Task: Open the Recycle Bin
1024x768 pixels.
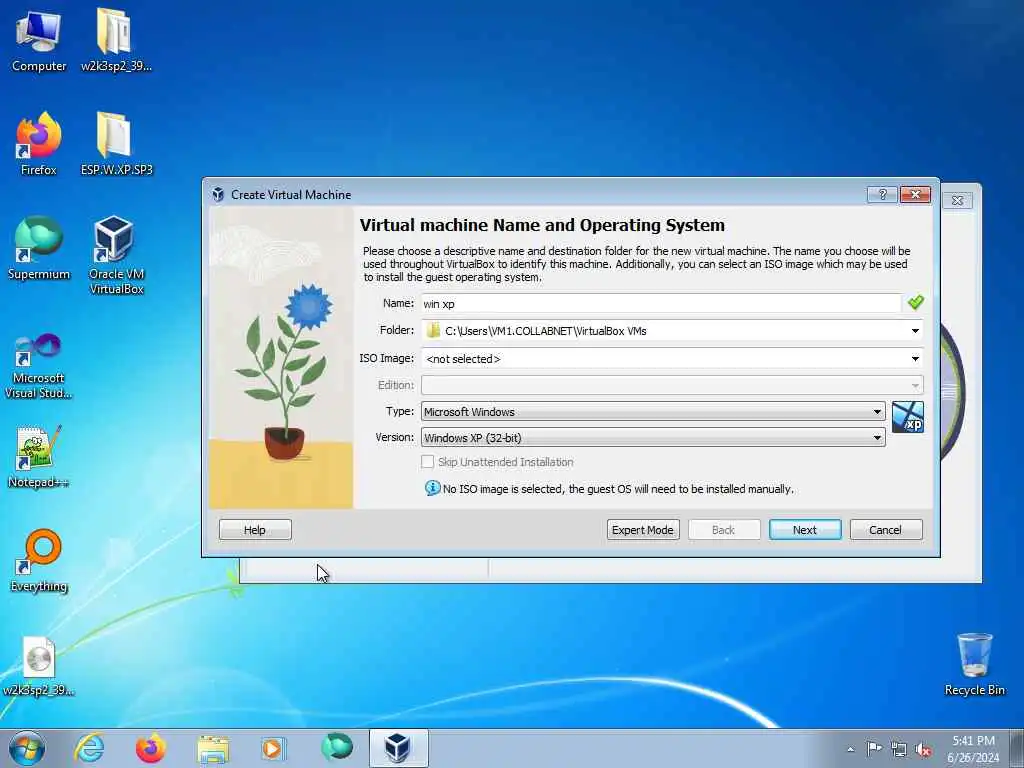Action: pos(974,664)
